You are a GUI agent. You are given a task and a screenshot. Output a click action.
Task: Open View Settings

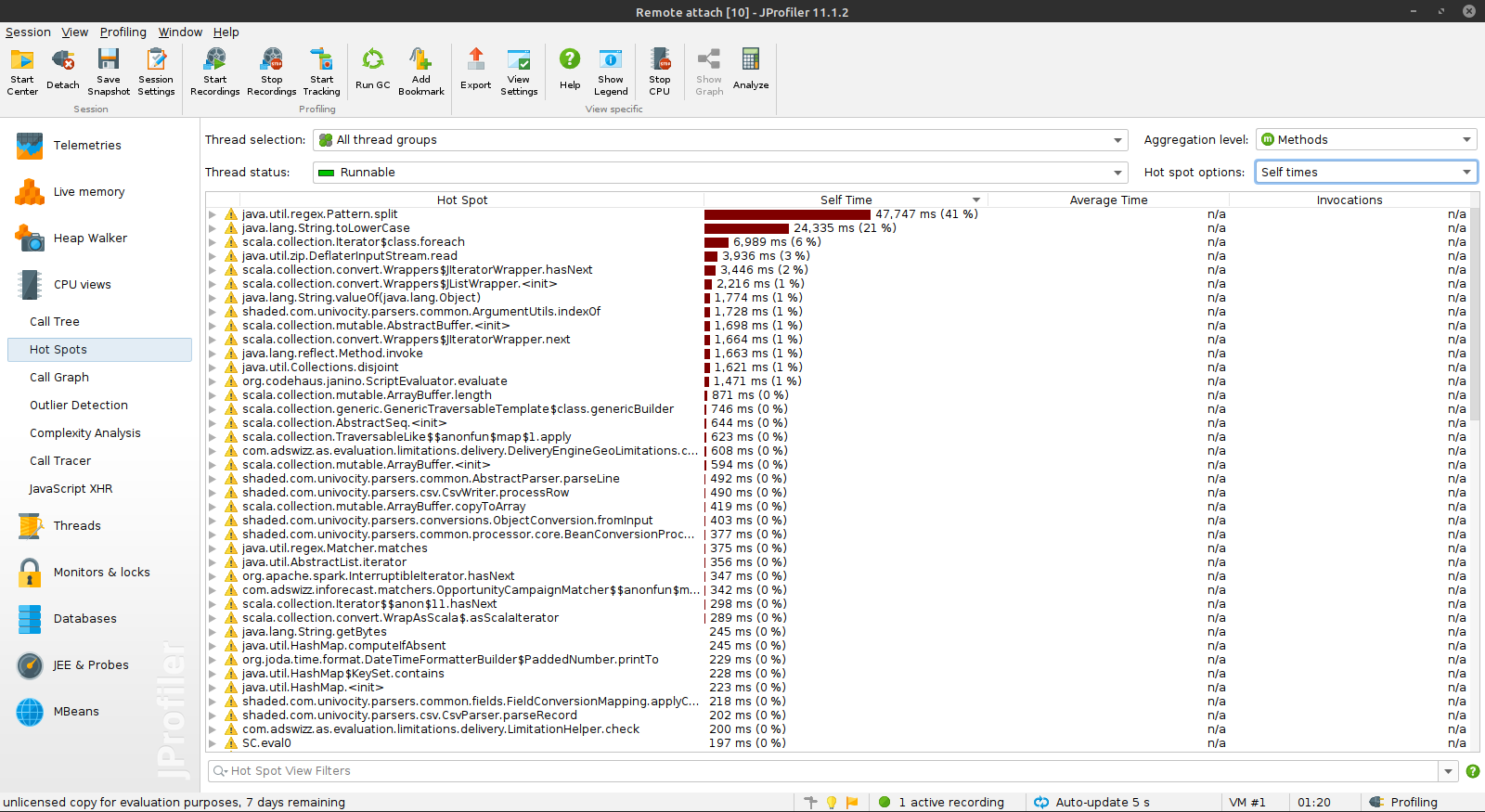[519, 71]
